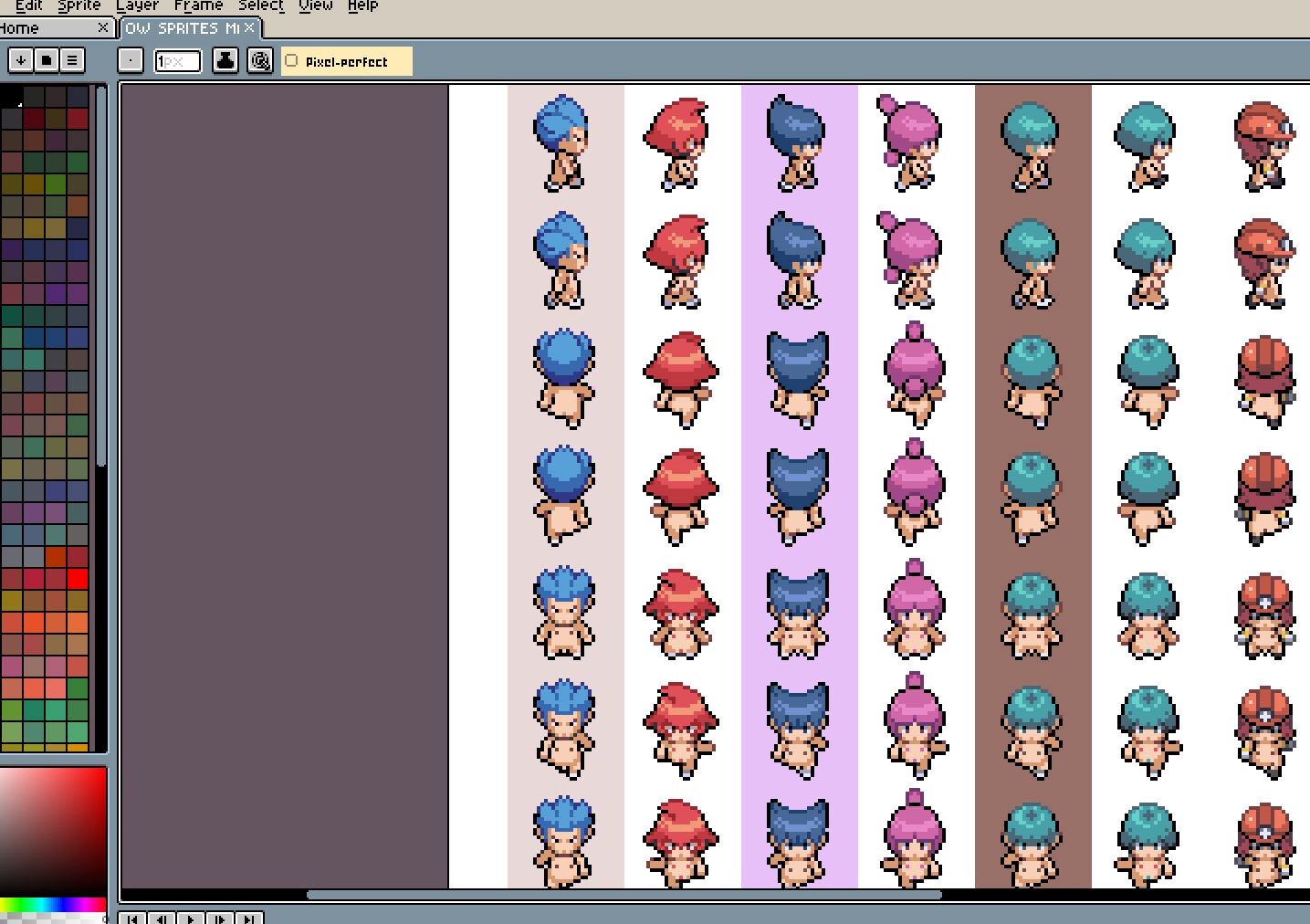The image size is (1310, 924).
Task: Enable the Pixel-perfect checkbox
Action: point(292,61)
